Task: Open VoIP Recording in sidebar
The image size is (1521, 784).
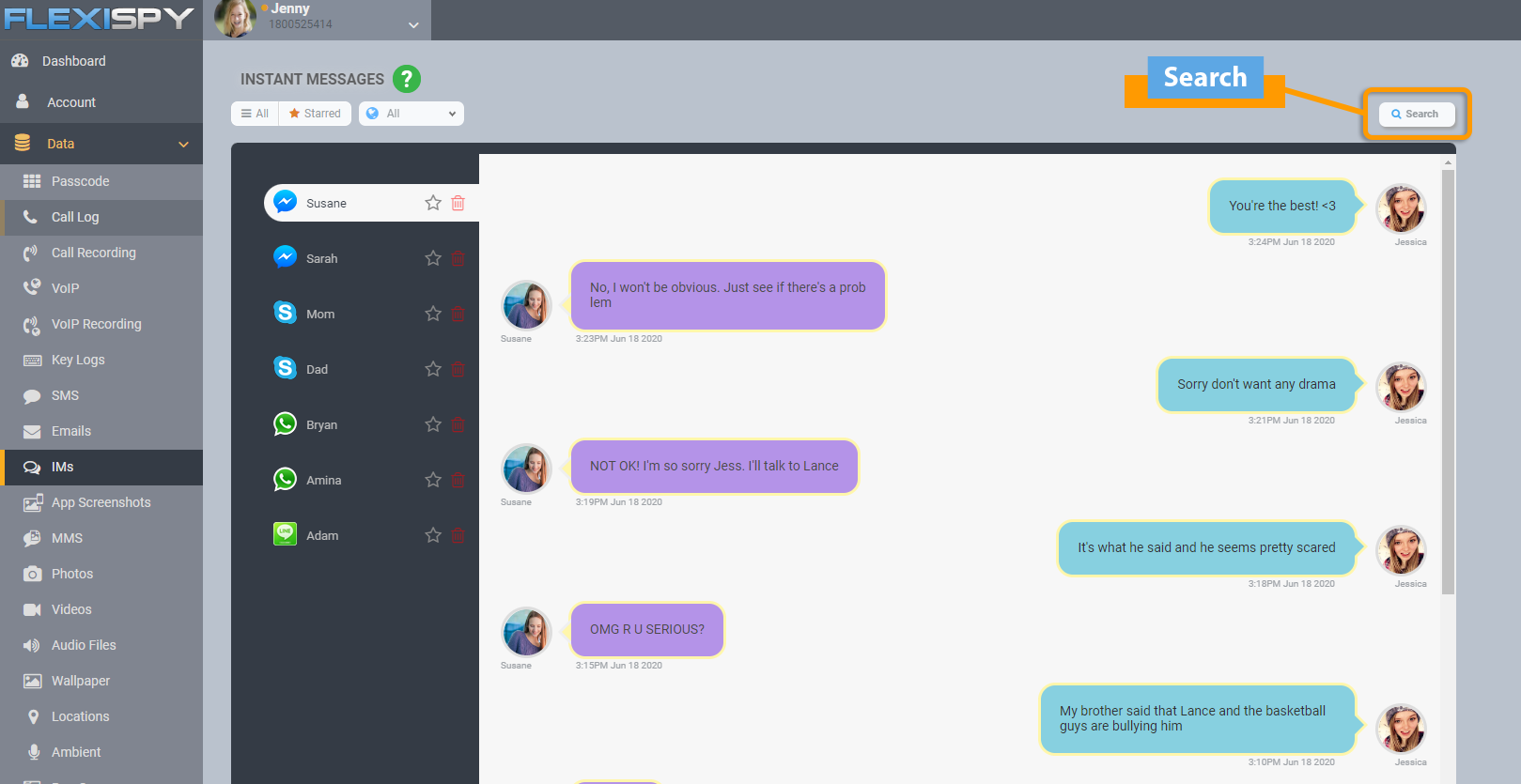Action: point(101,324)
